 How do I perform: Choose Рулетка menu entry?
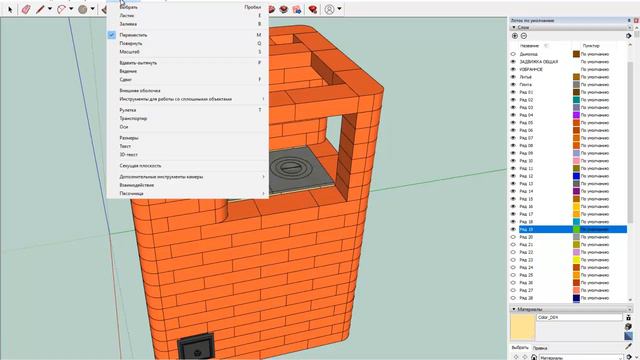pos(189,110)
